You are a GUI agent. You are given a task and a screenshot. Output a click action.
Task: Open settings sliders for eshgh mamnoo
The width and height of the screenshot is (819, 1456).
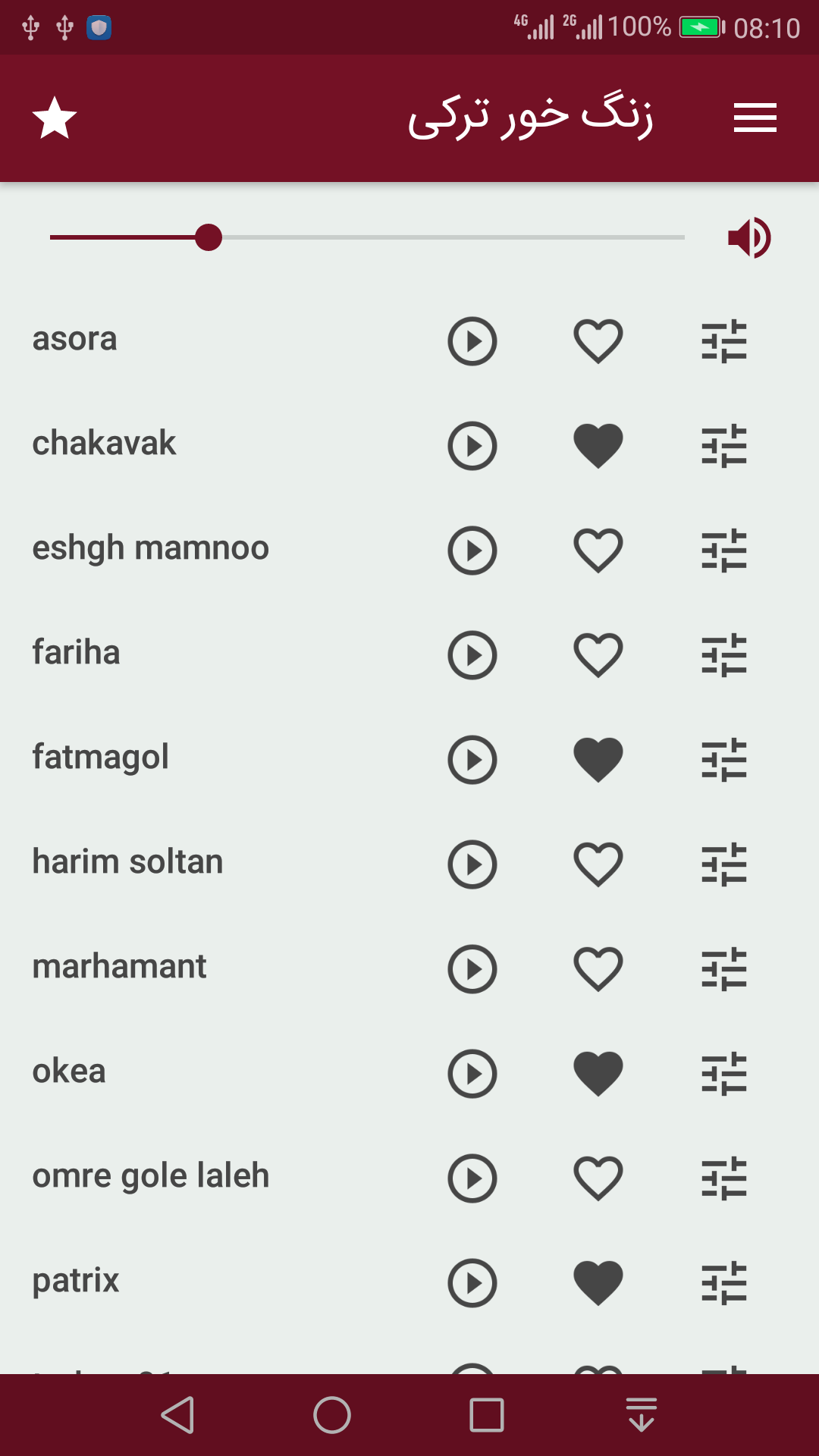[x=724, y=551]
